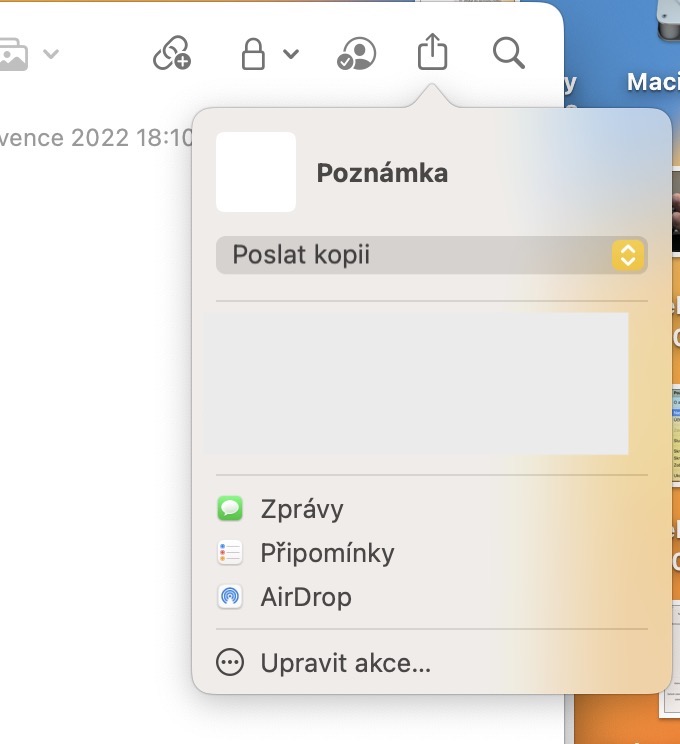Open the collaboration person icon
Viewport: 680px width, 744px height.
click(x=357, y=54)
